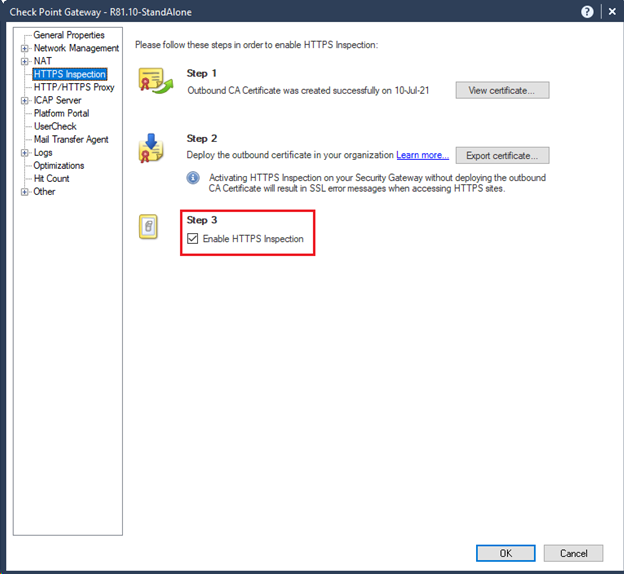Close the Check Point Gateway dialog
This screenshot has width=624, height=574.
pos(611,11)
